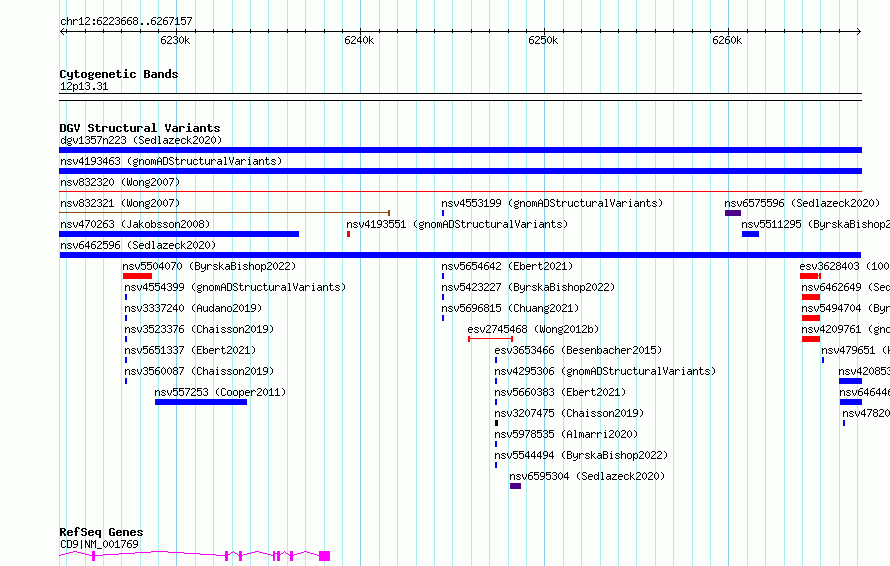
Task: Select the red esv3628403 variant bar
Action: point(810,276)
